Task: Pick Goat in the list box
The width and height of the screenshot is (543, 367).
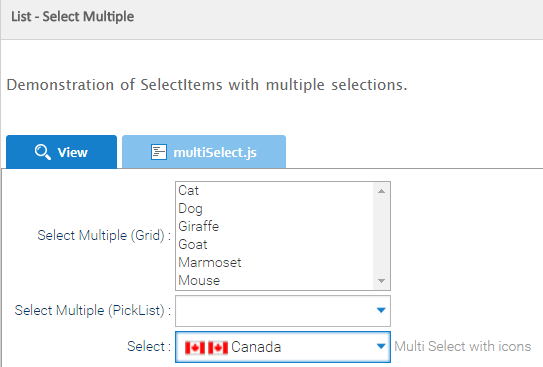Action: (275, 244)
